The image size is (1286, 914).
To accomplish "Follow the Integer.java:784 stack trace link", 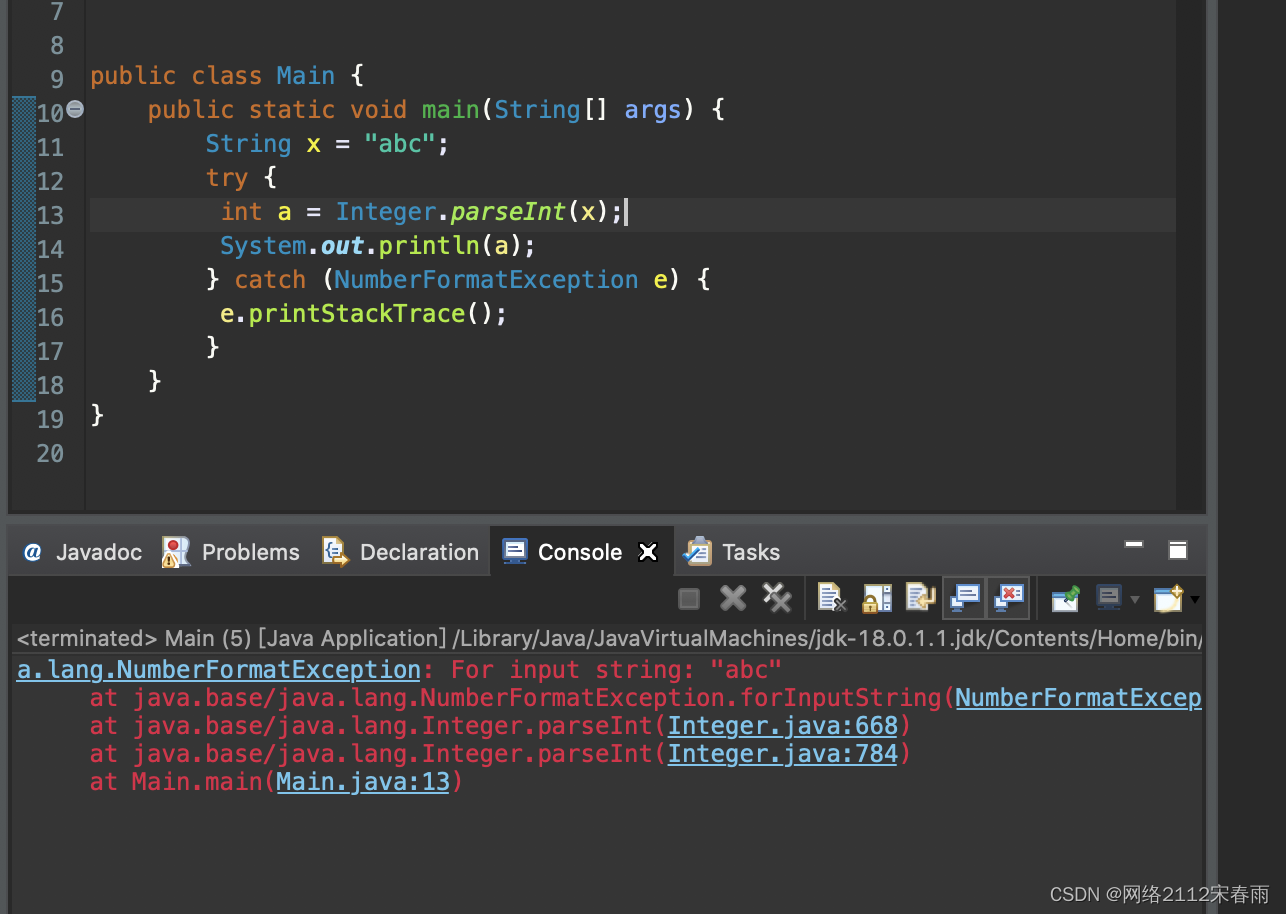I will pyautogui.click(x=783, y=754).
